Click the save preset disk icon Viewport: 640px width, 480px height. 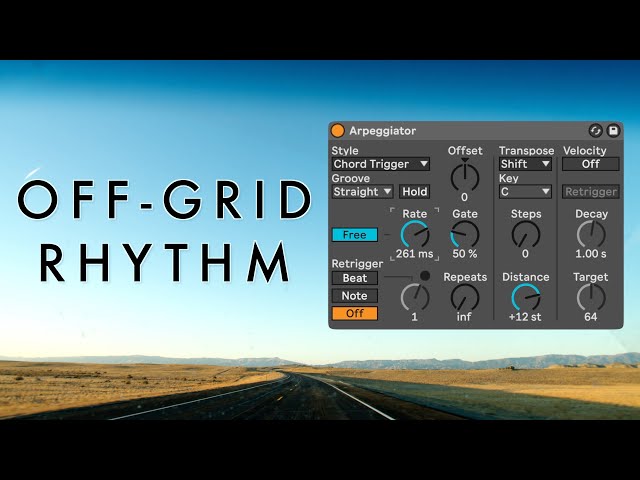pos(613,131)
